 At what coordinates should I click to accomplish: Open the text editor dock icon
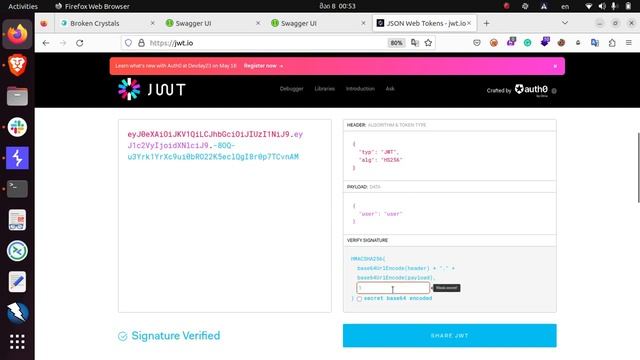point(17,282)
